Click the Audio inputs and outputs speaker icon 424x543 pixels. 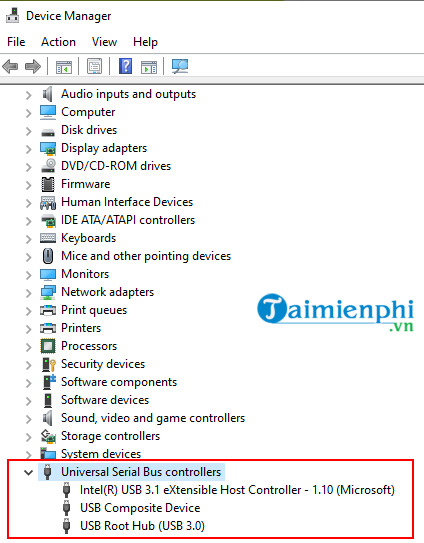click(47, 94)
